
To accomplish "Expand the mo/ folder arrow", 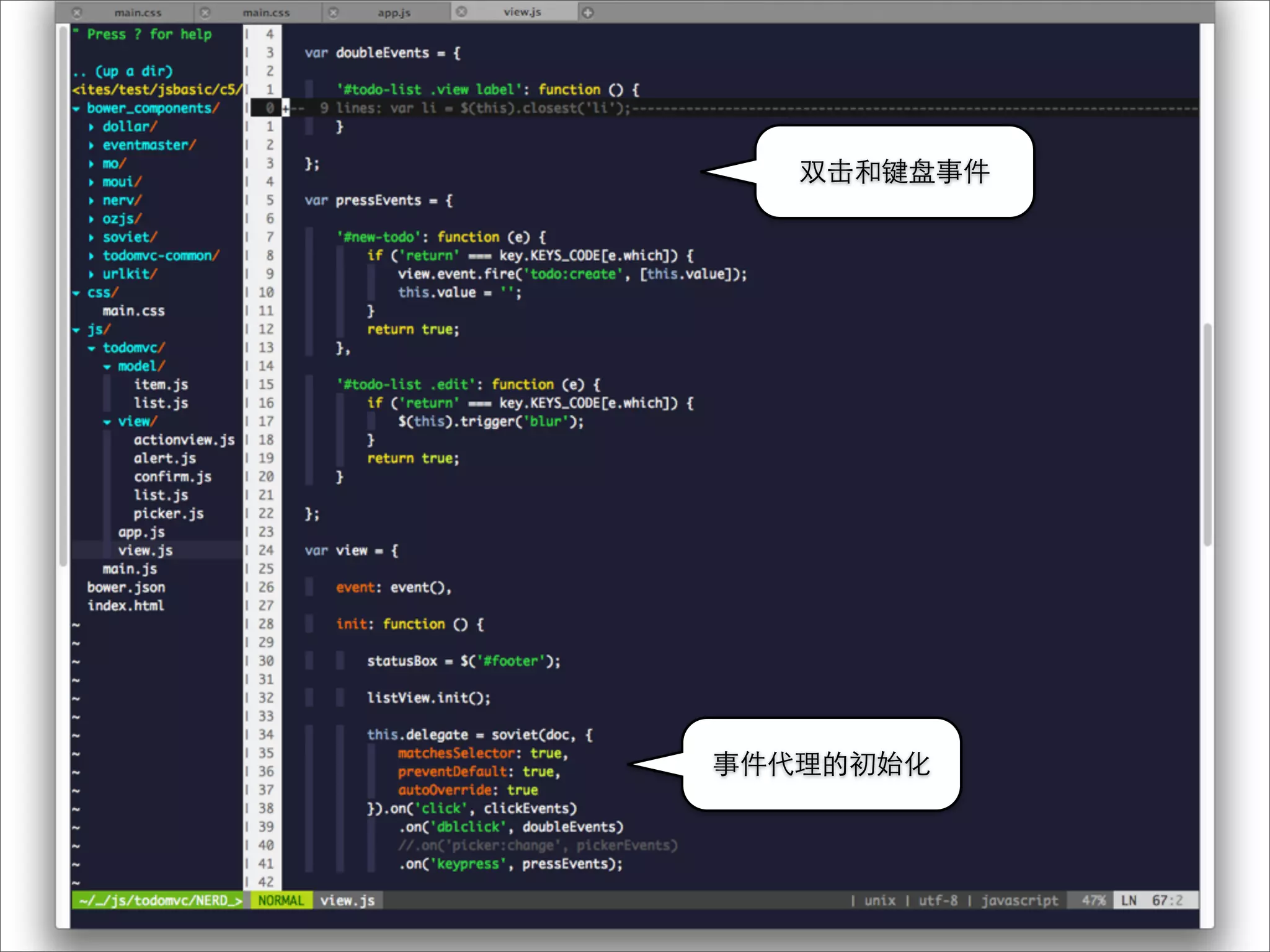I will click(92, 164).
